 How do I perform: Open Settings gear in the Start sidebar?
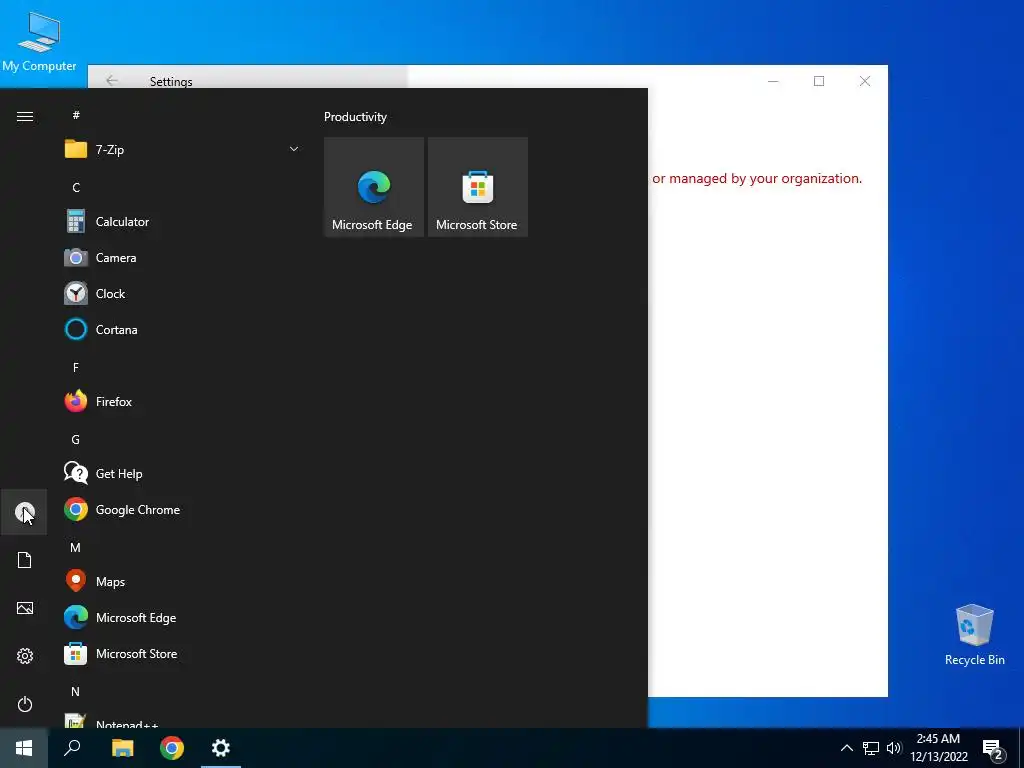click(x=24, y=656)
